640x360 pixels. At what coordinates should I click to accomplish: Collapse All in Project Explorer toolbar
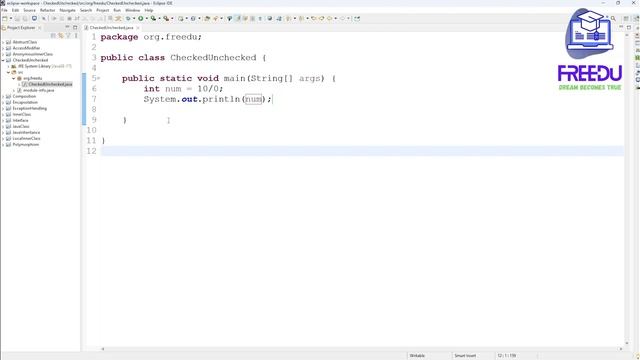click(53, 36)
